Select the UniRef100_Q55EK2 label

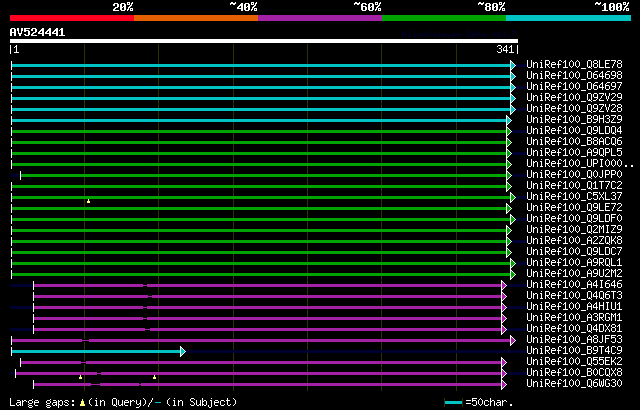574,362
